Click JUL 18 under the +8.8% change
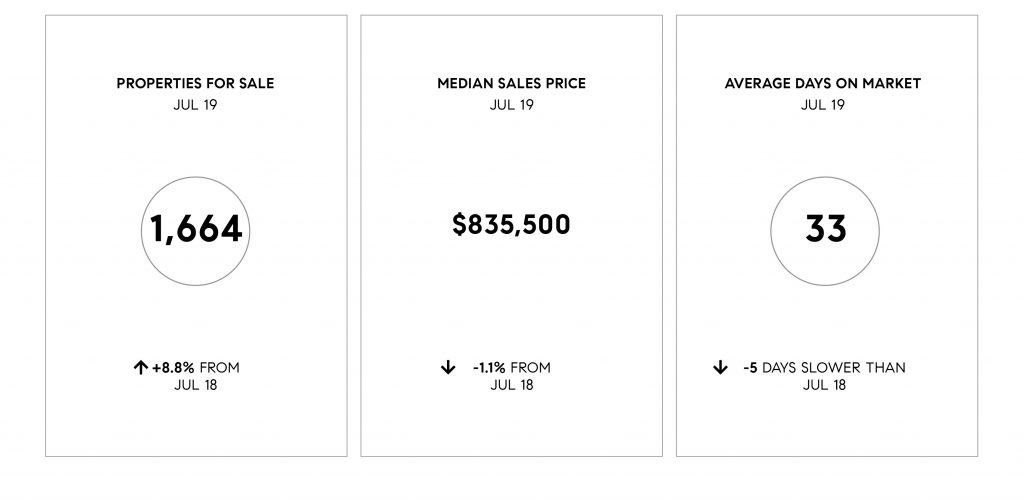1024x502 pixels. point(195,385)
